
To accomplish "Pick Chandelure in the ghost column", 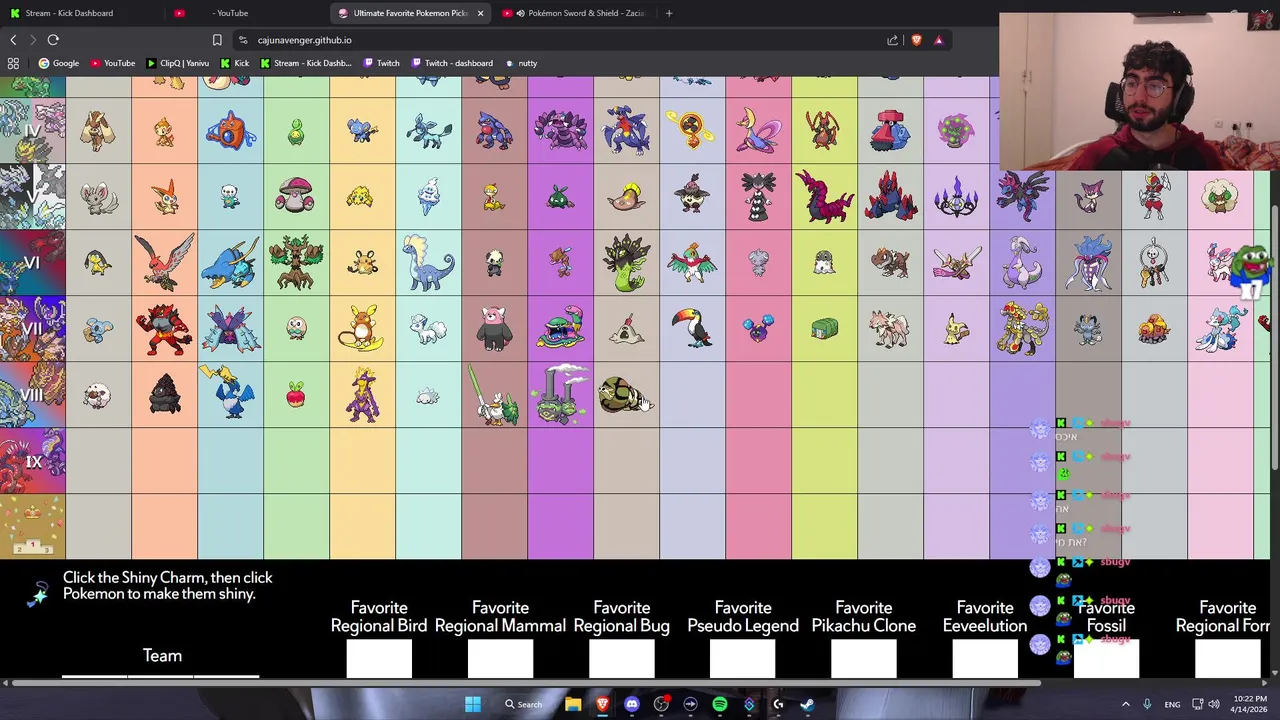I will [x=956, y=197].
